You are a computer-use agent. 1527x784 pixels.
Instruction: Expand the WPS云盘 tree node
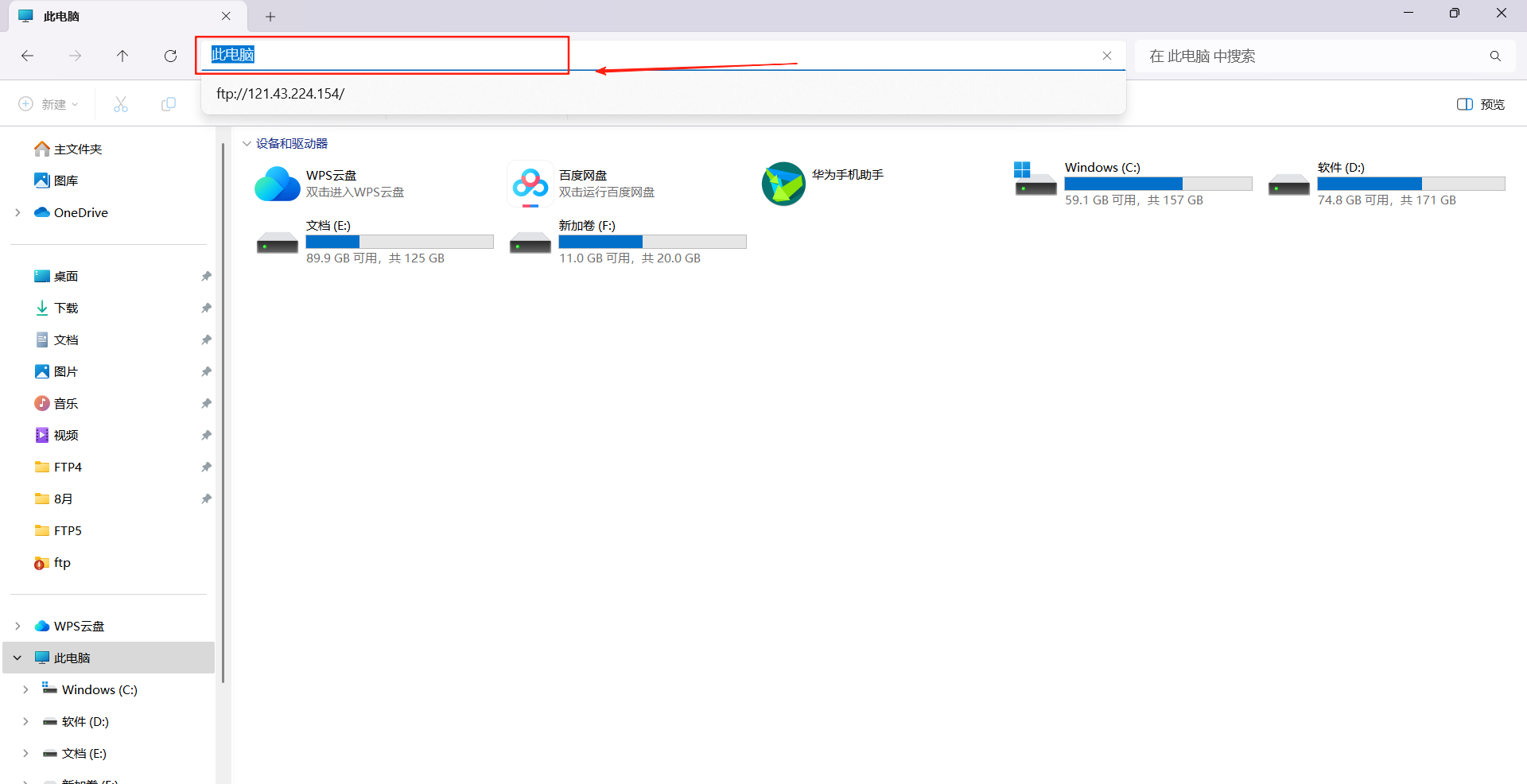click(17, 626)
